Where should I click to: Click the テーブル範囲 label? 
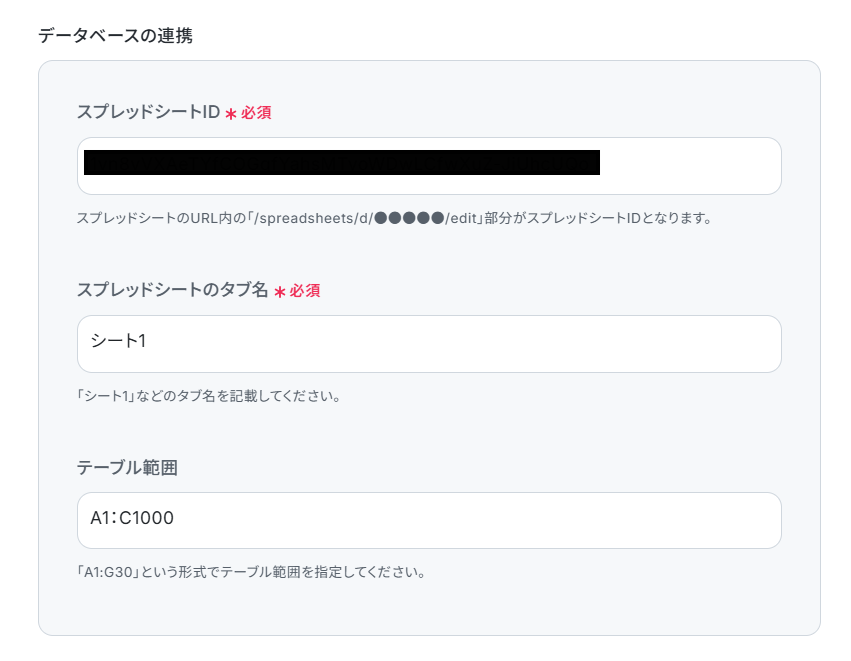pos(127,467)
